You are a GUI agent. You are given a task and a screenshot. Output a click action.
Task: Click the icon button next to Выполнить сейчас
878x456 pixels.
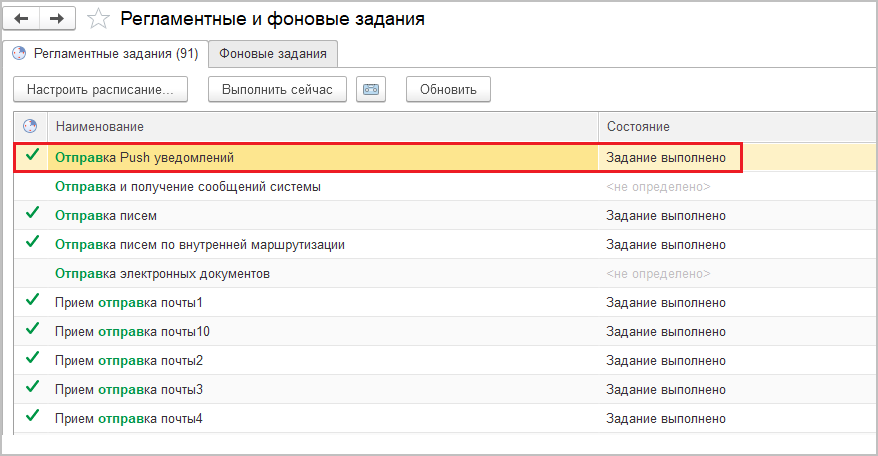372,89
